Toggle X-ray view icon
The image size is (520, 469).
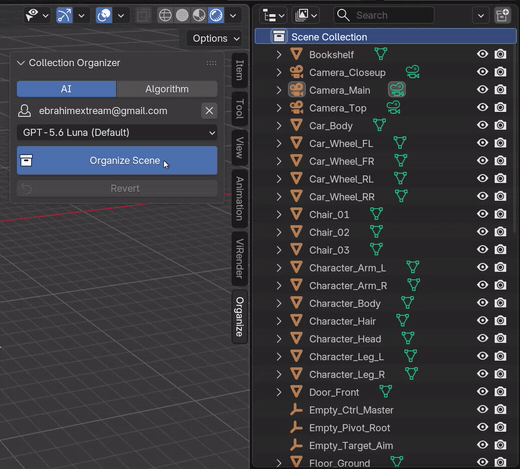[x=143, y=15]
